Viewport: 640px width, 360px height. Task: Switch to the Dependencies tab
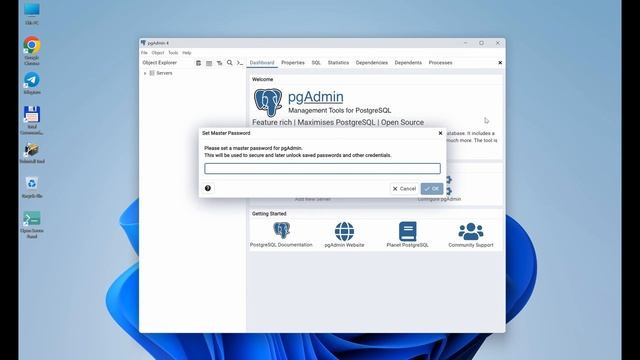(372, 63)
